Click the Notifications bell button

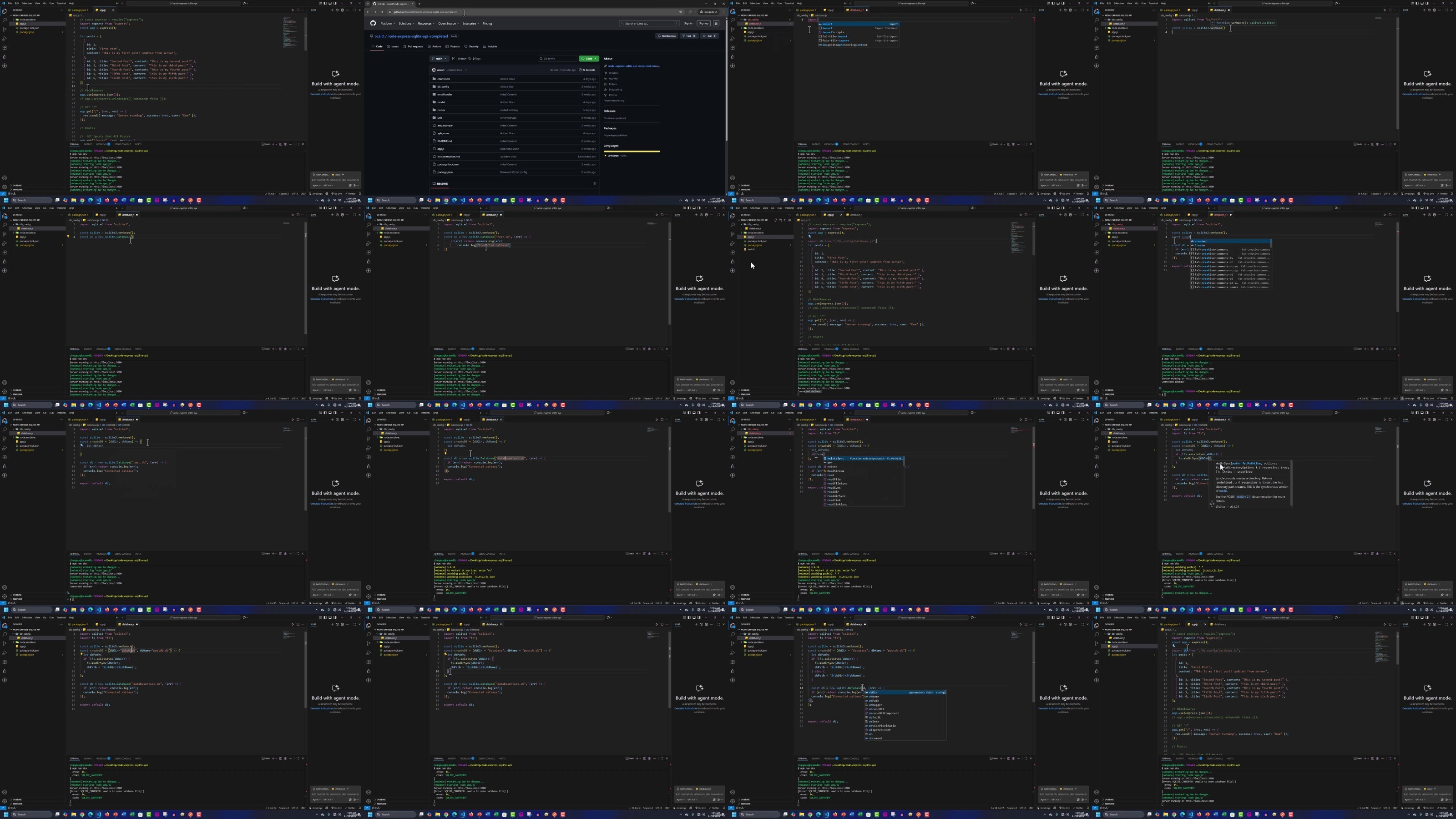[667, 35]
